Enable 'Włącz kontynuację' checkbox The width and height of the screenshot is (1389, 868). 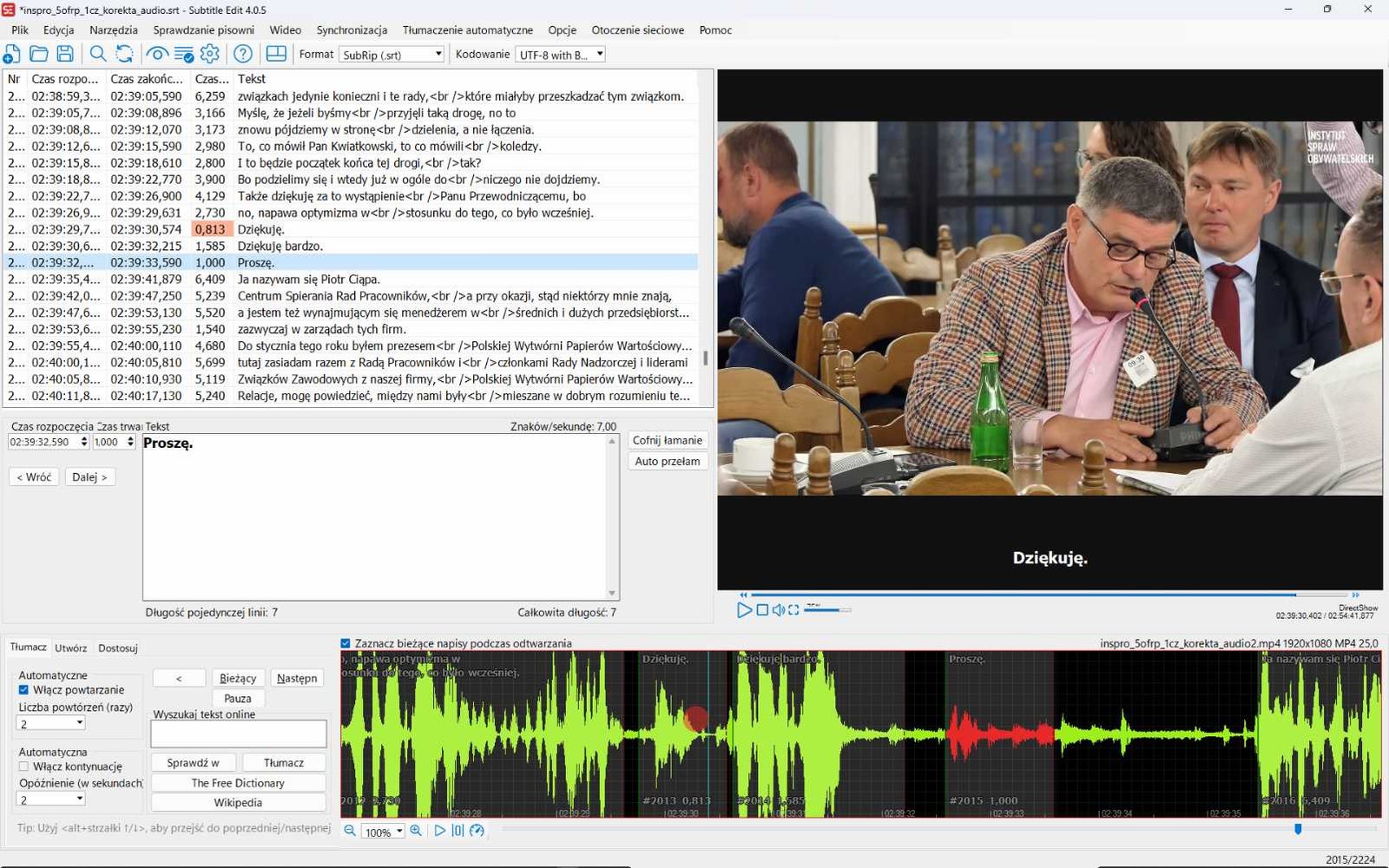click(x=24, y=766)
